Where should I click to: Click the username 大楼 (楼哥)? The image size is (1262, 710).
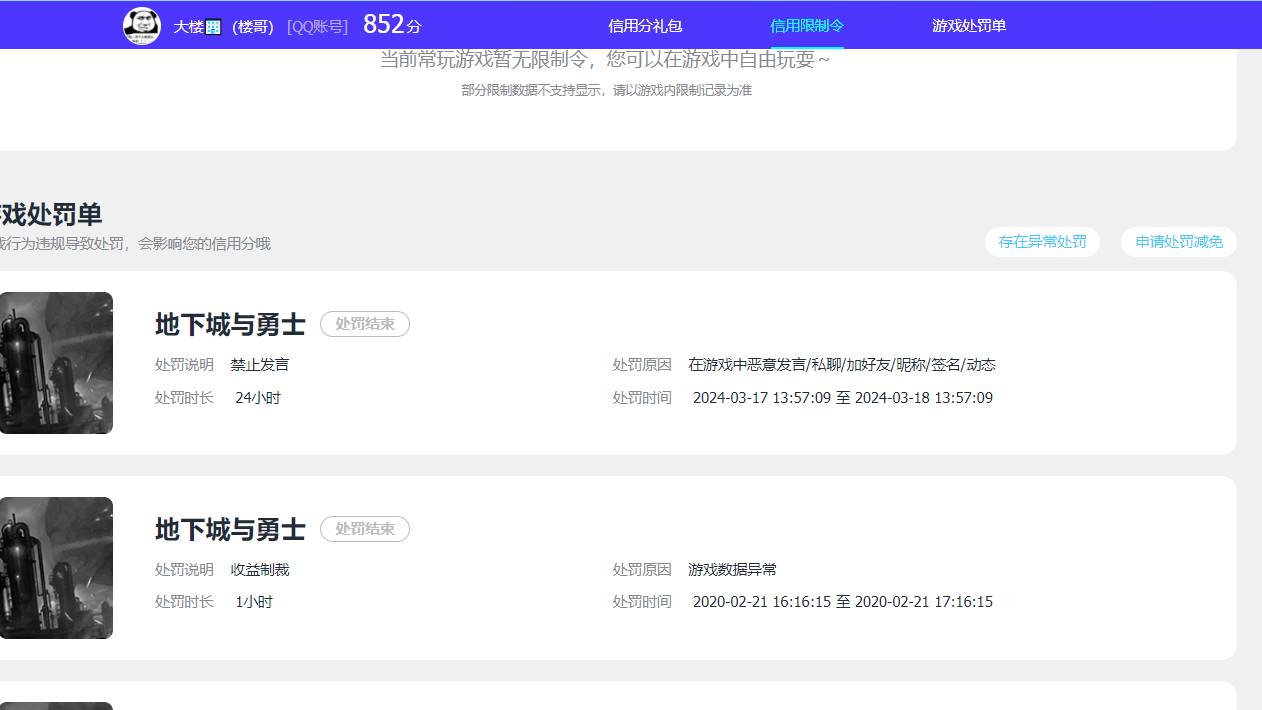tap(224, 27)
